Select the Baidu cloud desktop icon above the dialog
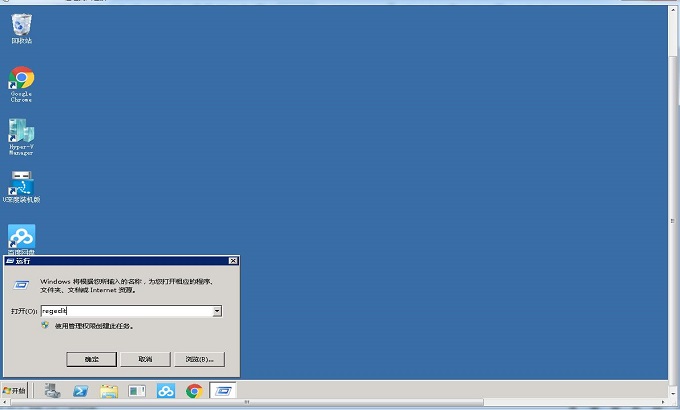Viewport: 680px width, 410px height. click(x=21, y=237)
